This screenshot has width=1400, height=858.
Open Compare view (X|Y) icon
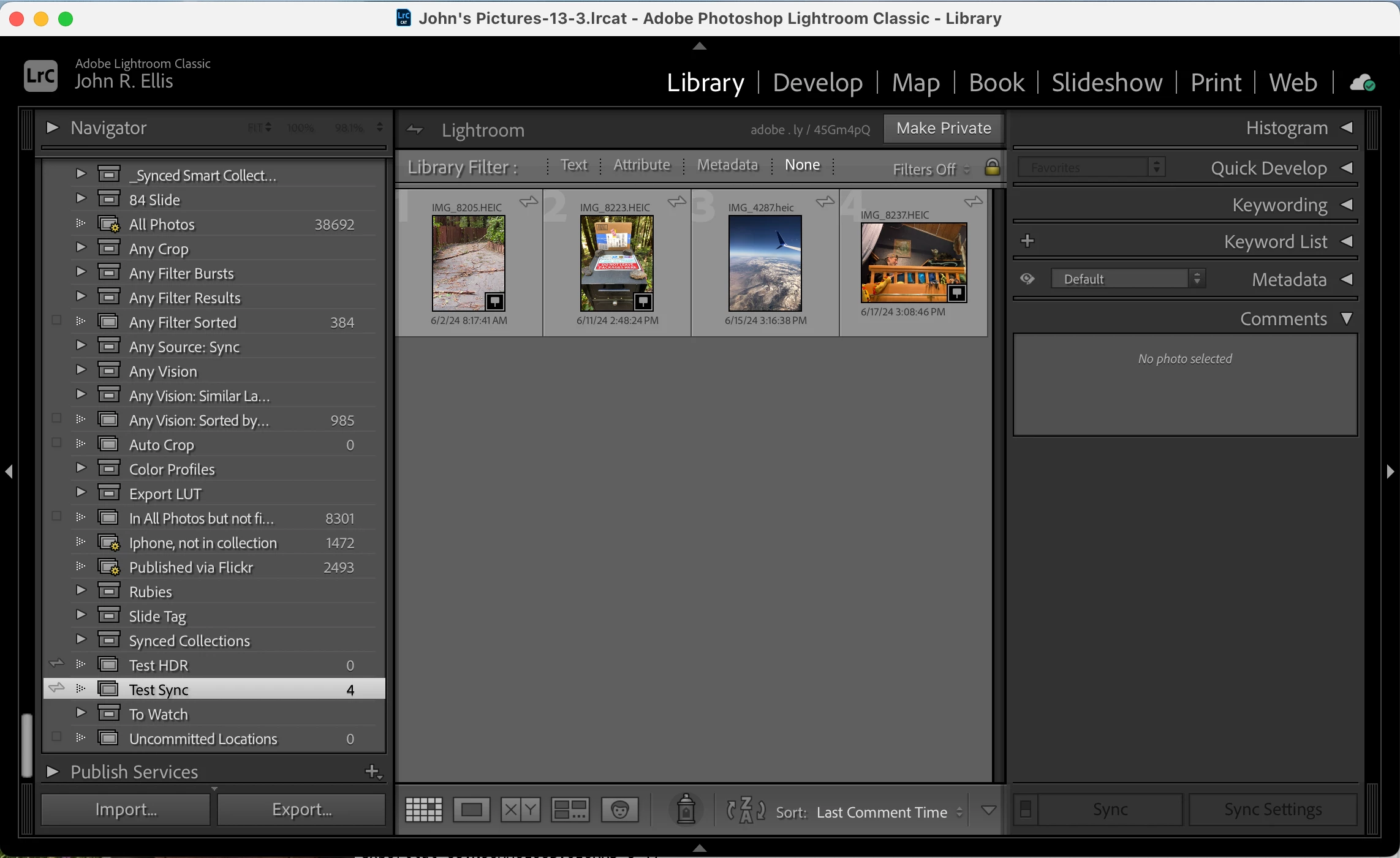pos(520,810)
